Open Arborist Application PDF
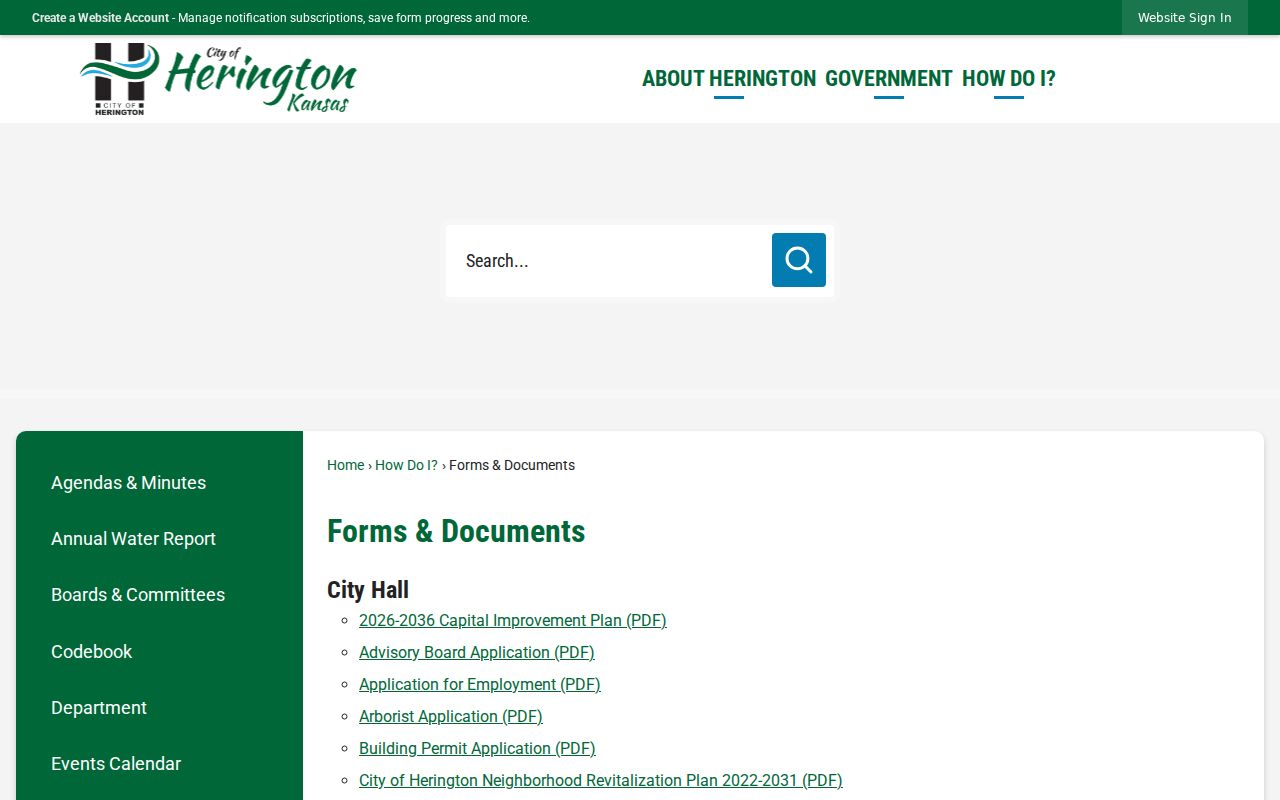The image size is (1280, 800). [x=451, y=717]
